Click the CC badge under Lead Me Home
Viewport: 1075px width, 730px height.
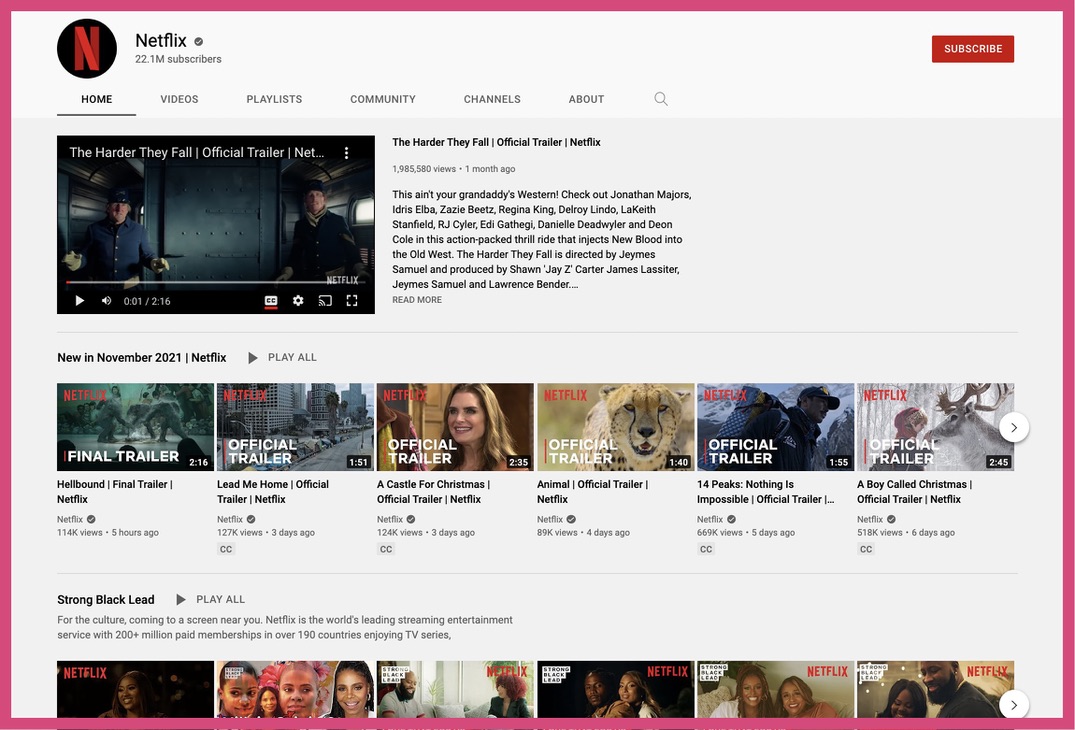(x=226, y=549)
